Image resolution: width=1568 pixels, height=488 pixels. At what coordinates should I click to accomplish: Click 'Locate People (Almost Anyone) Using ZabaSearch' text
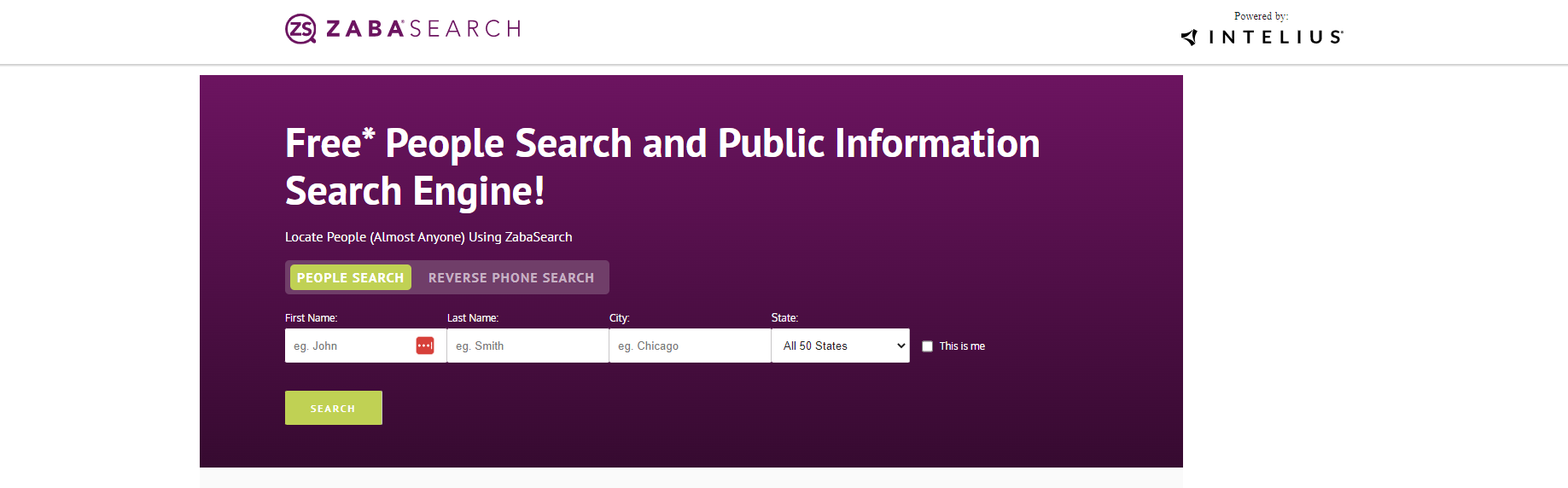428,237
